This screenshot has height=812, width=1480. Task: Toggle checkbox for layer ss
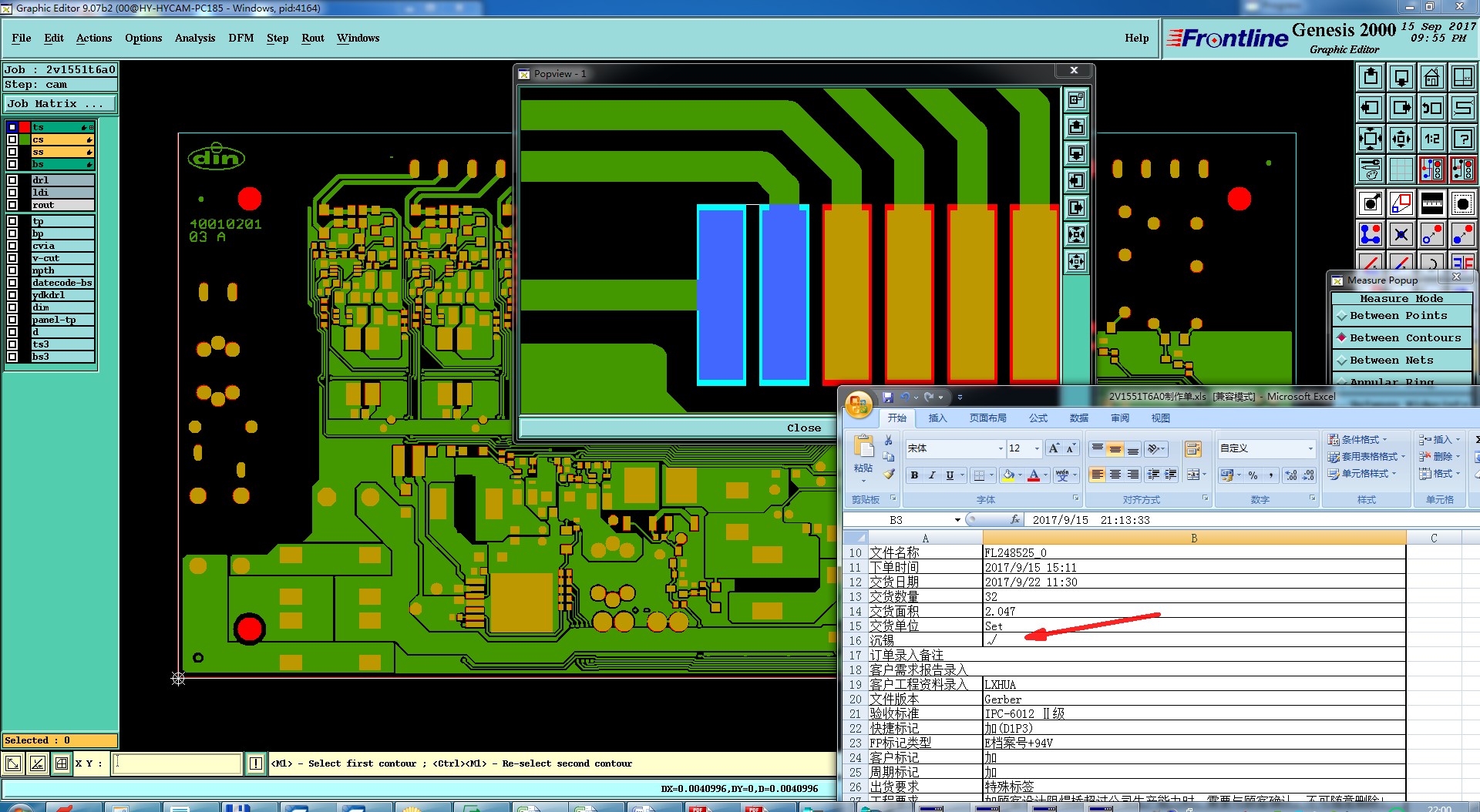click(x=12, y=152)
